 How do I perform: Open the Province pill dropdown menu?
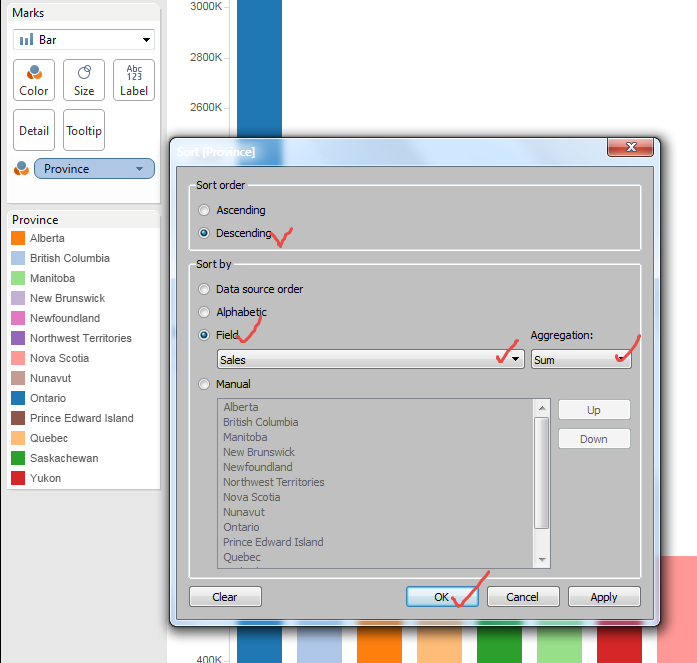pyautogui.click(x=139, y=169)
